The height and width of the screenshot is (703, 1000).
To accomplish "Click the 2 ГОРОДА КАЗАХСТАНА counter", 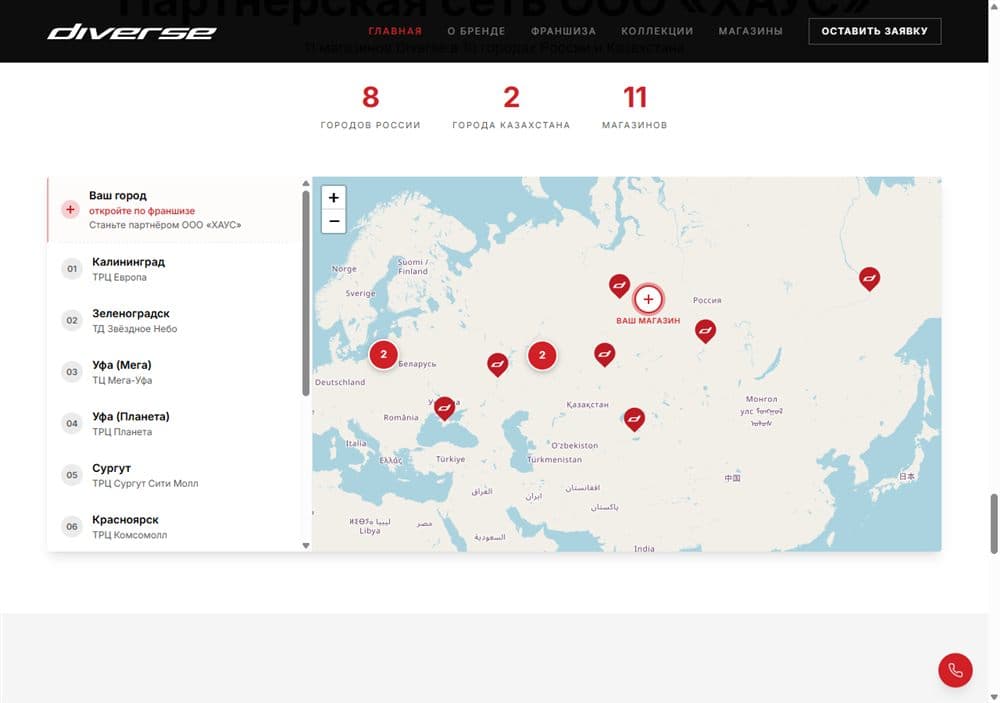I will (511, 107).
